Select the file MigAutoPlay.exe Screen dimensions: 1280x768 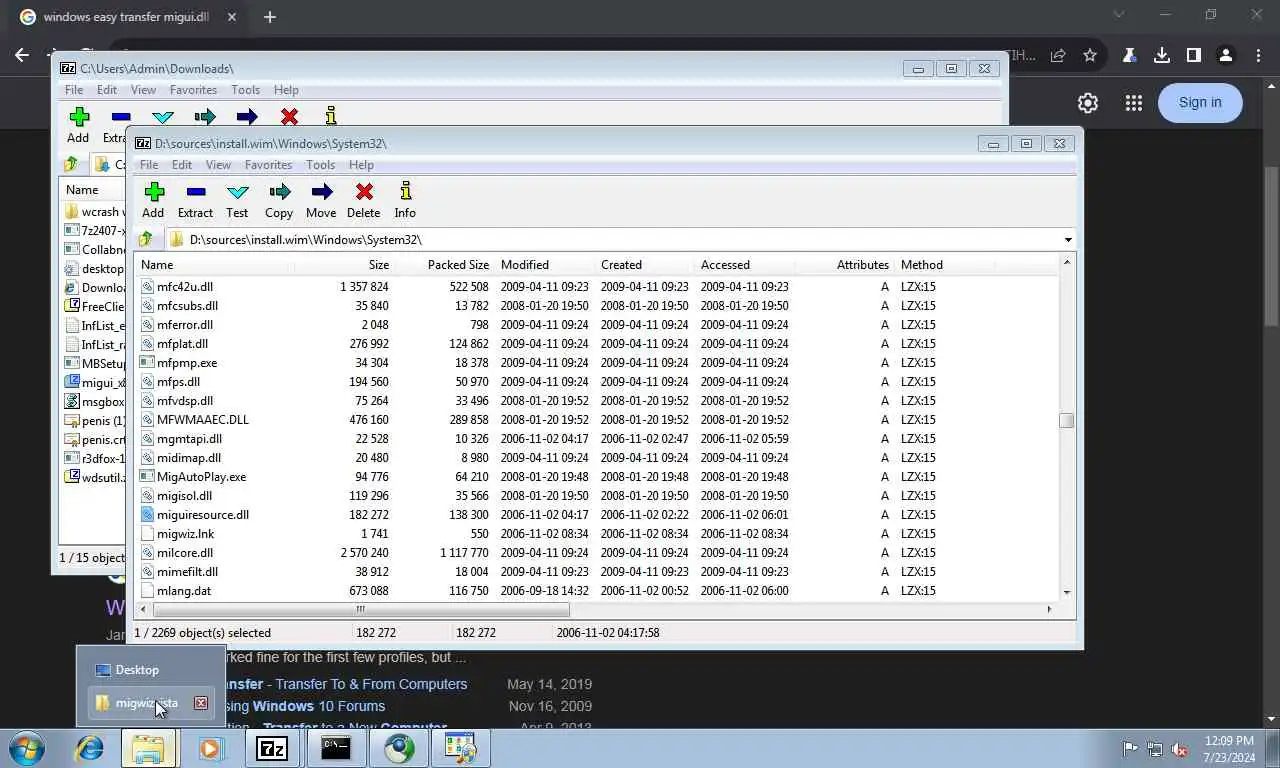tap(202, 477)
